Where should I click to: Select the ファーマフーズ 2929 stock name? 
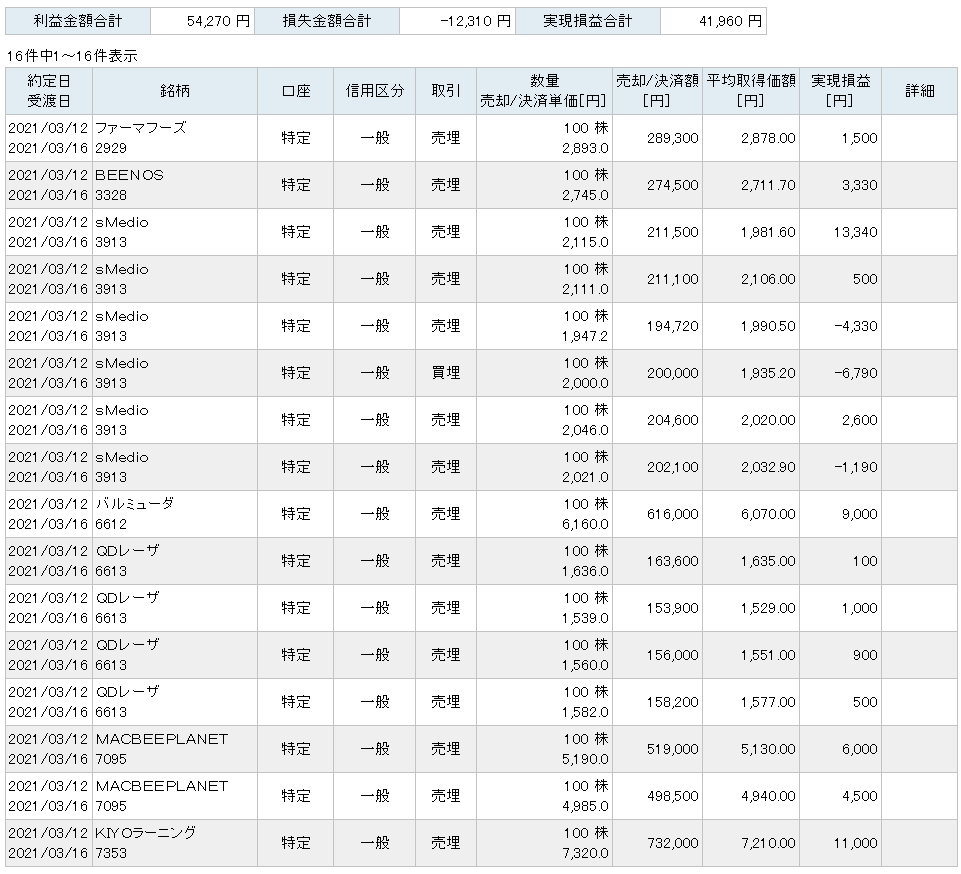coord(141,138)
